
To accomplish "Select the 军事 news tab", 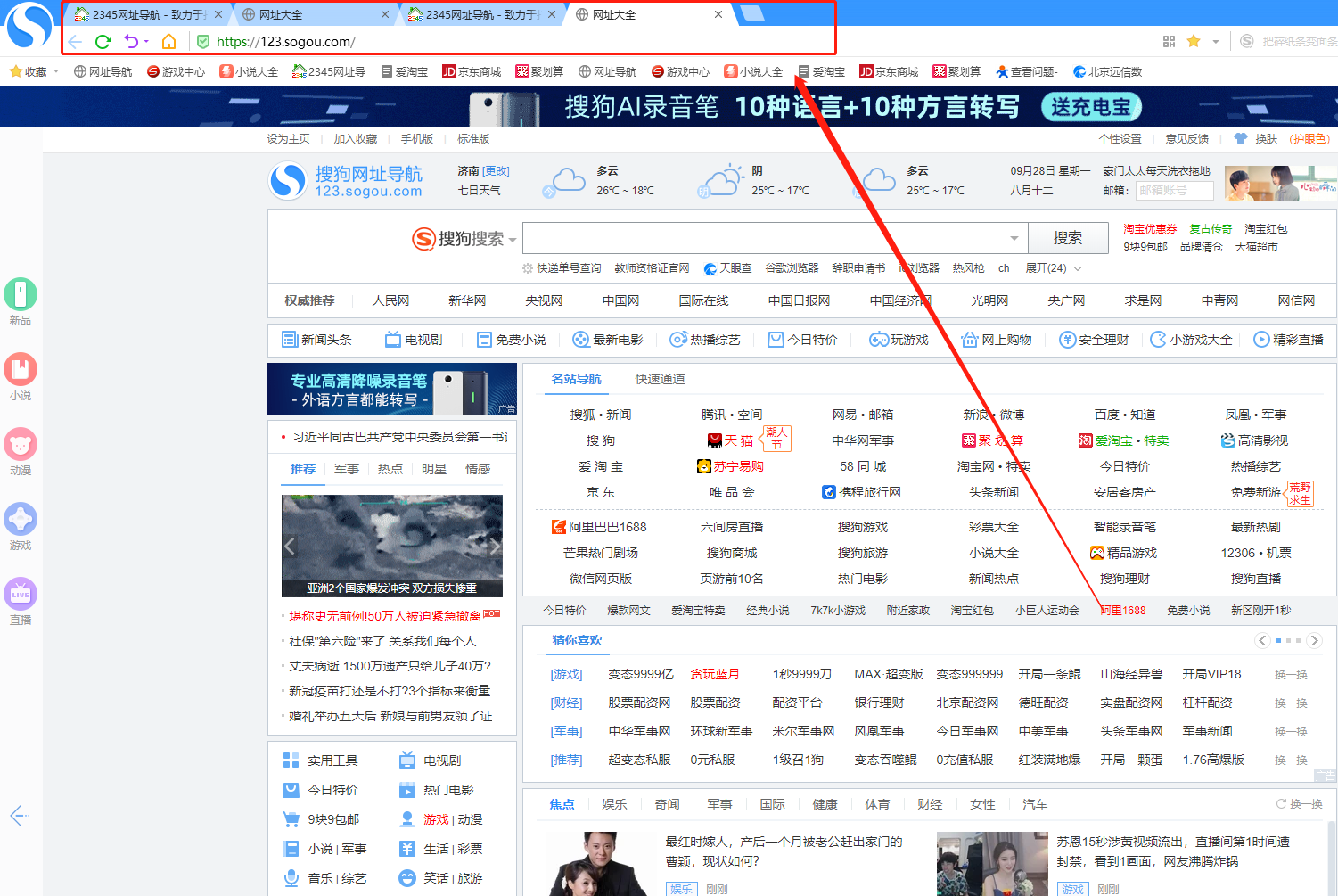I will point(347,469).
